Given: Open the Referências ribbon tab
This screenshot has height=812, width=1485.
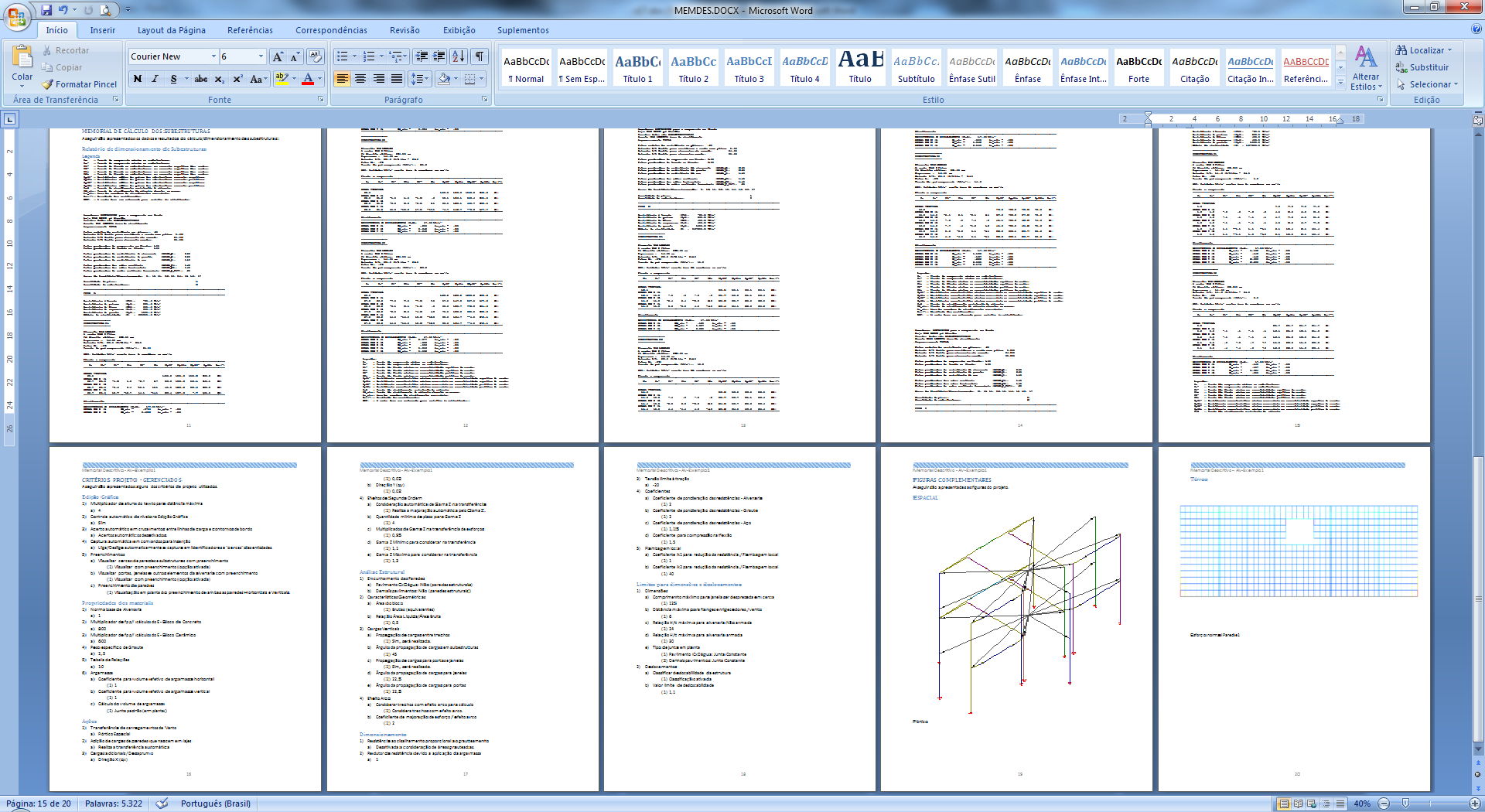Looking at the screenshot, I should (x=250, y=30).
